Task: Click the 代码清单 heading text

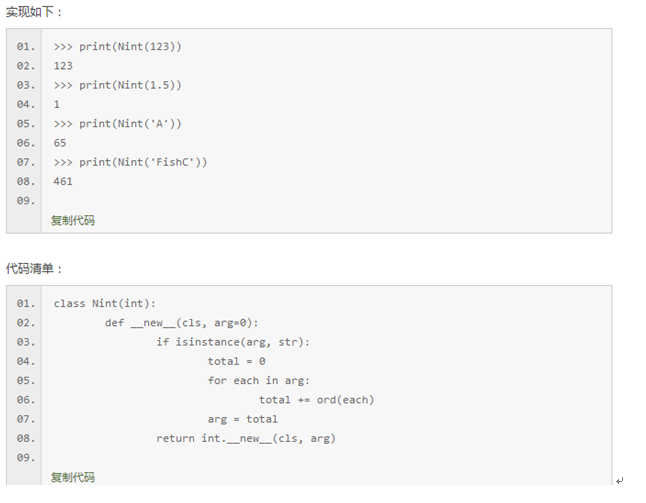Action: point(34,269)
